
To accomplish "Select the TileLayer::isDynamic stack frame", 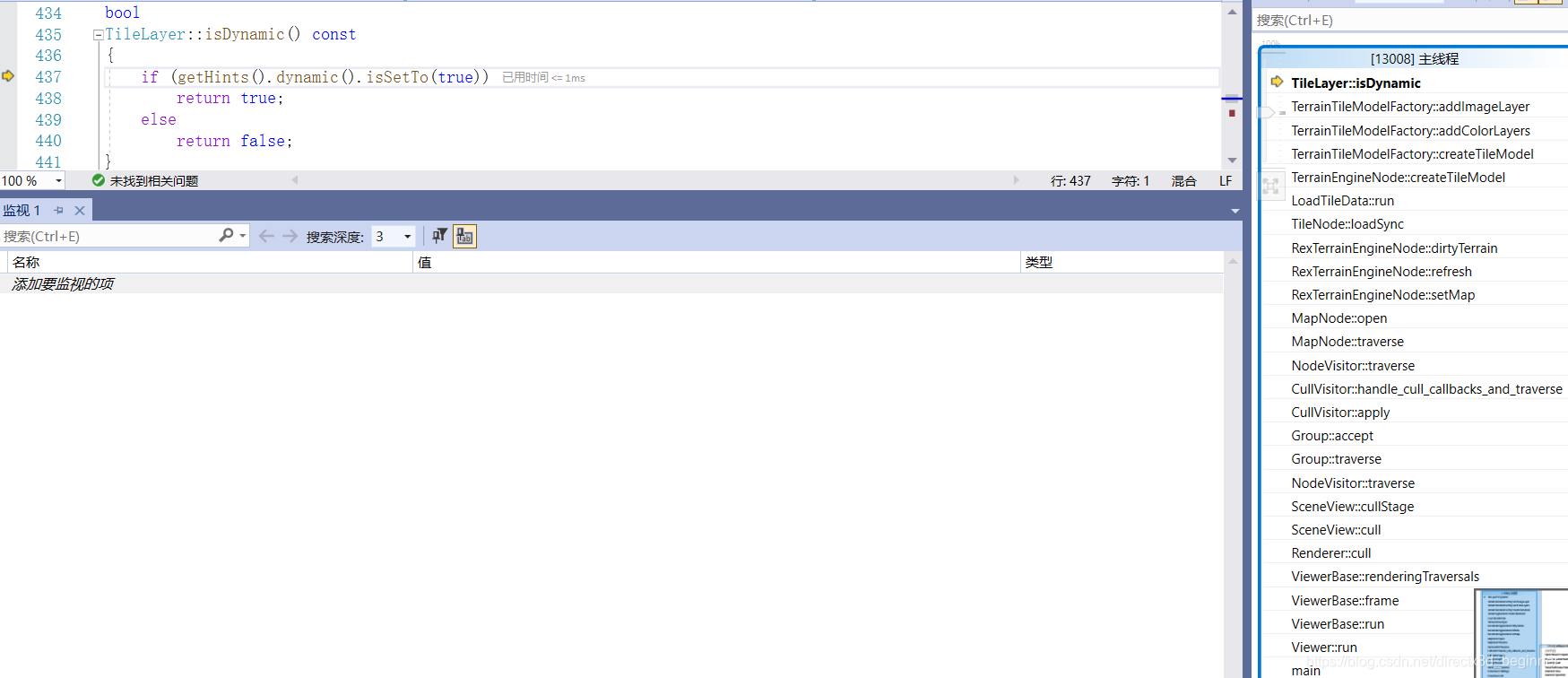I will coord(1356,83).
